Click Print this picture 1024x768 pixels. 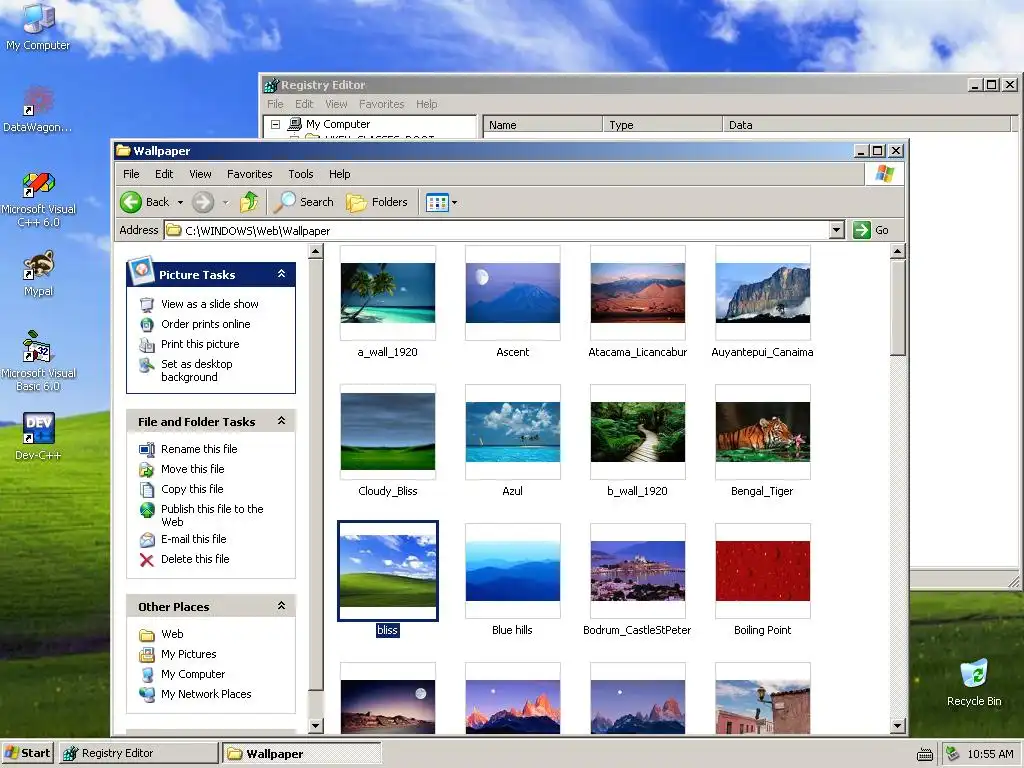pyautogui.click(x=200, y=344)
